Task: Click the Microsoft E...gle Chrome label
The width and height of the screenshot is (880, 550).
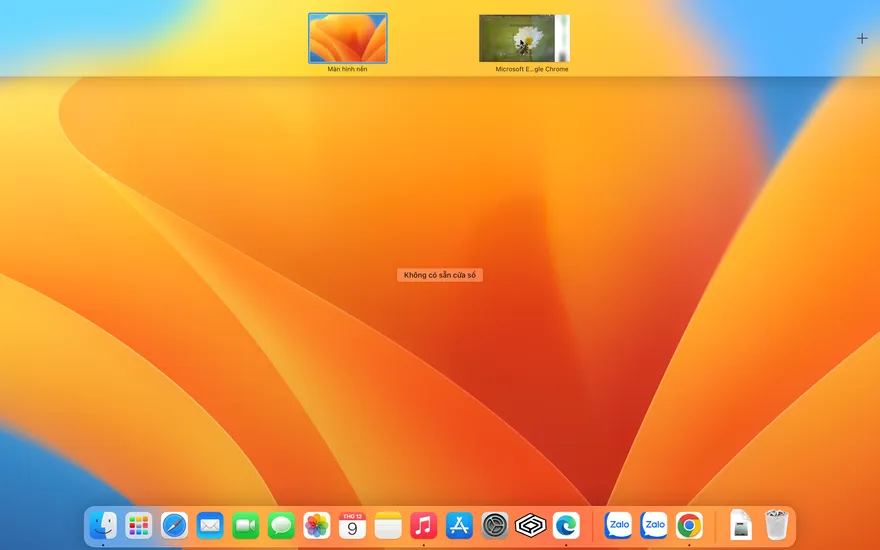Action: (x=531, y=69)
